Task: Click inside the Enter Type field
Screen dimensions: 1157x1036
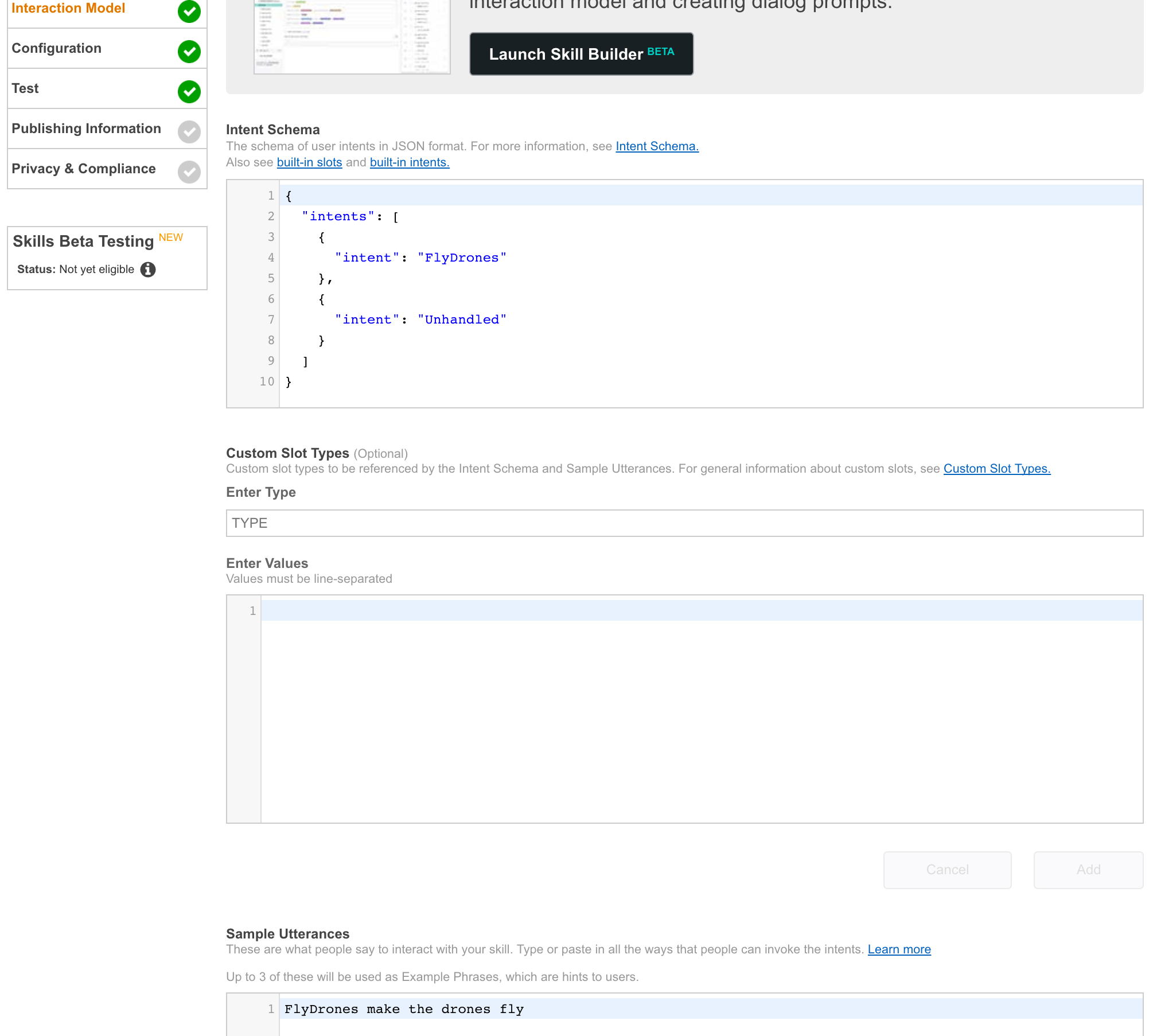Action: (x=684, y=523)
